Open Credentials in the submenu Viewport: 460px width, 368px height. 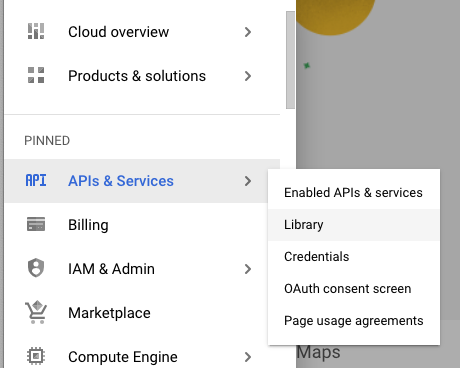[354, 257]
